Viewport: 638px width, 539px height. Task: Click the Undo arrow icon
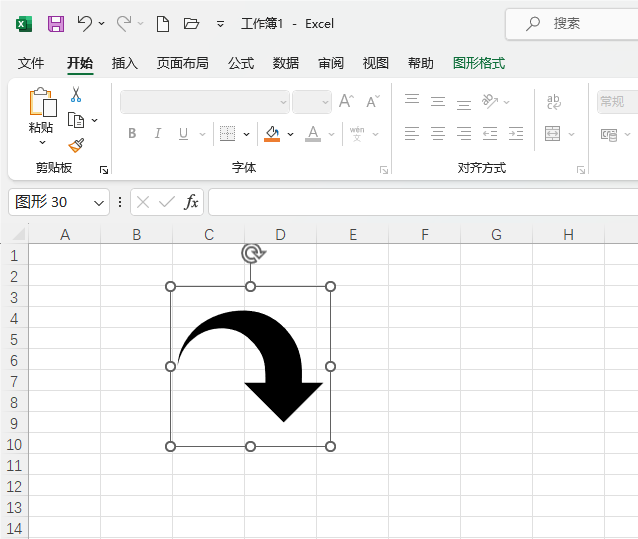coord(85,23)
